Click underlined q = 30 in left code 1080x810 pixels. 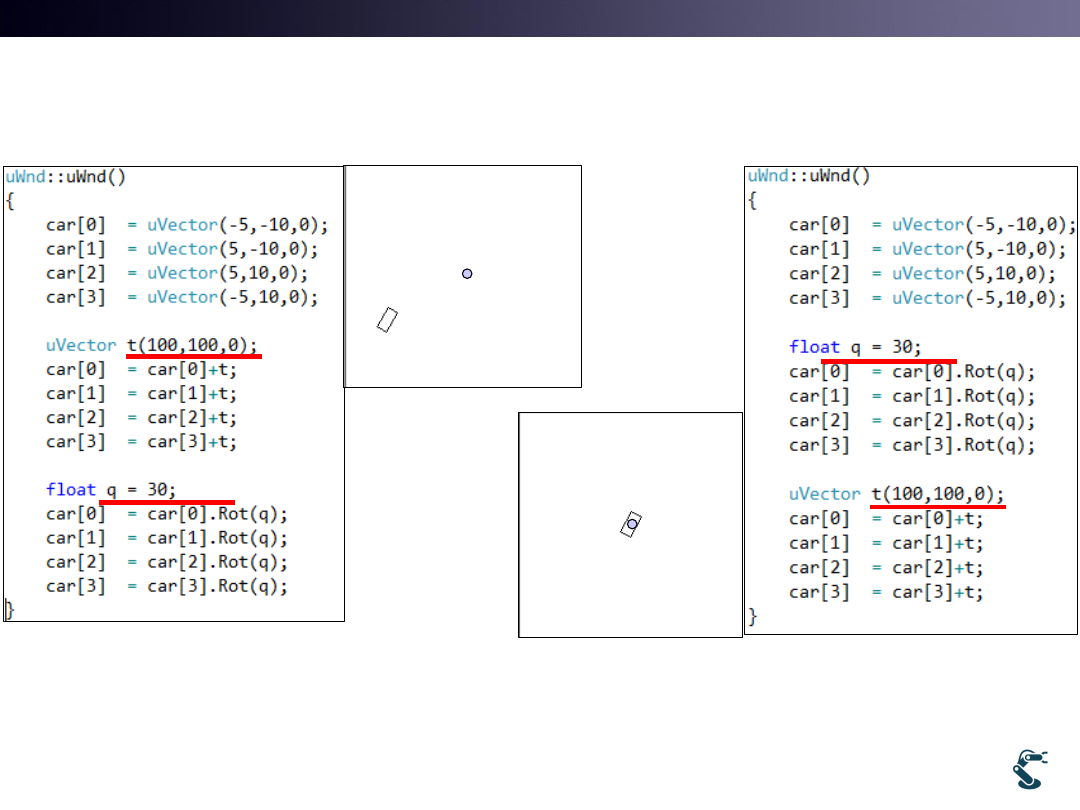(x=141, y=490)
